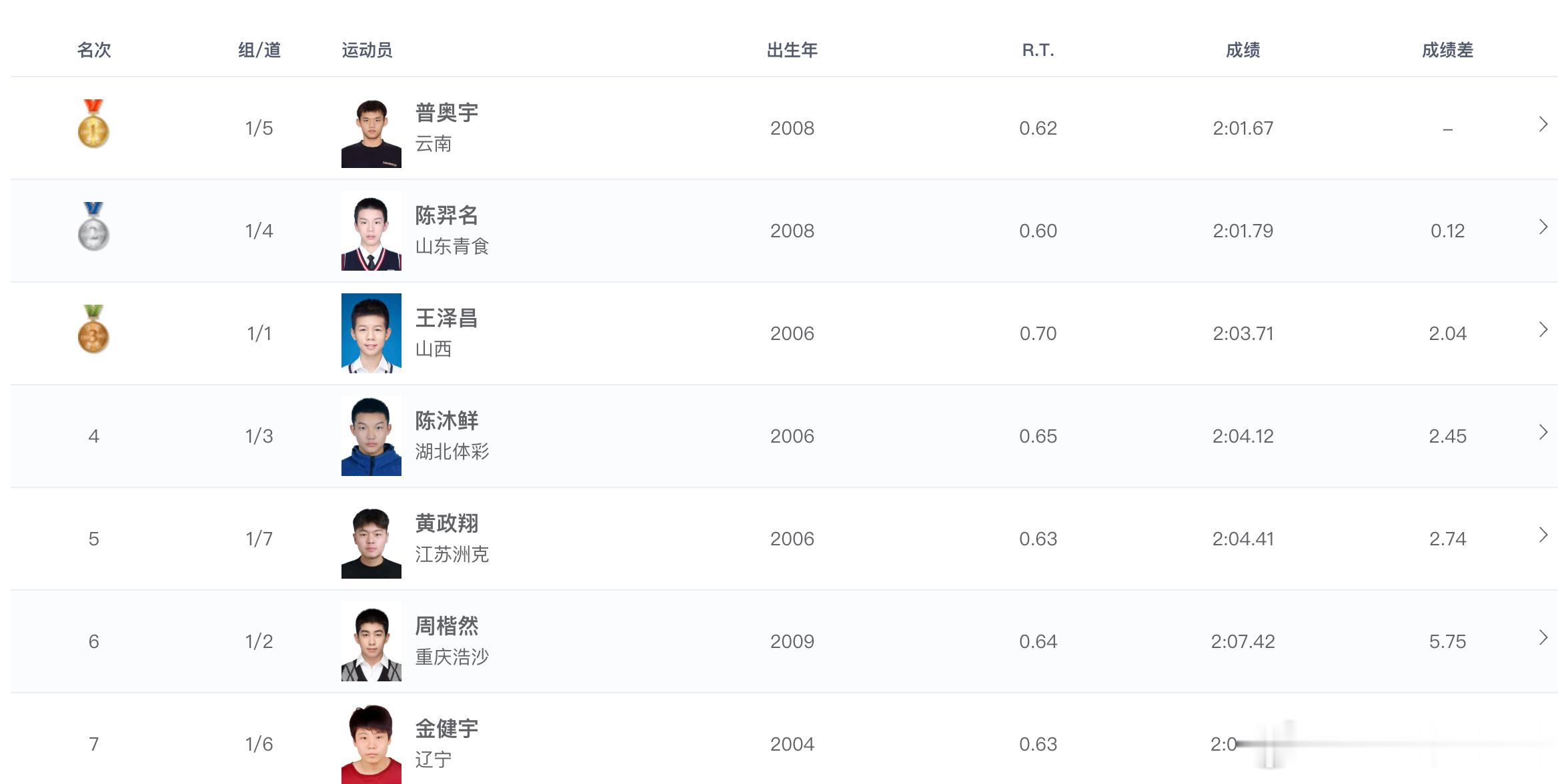Click time gap 5.75
Image resolution: width=1566 pixels, height=784 pixels.
click(1448, 641)
